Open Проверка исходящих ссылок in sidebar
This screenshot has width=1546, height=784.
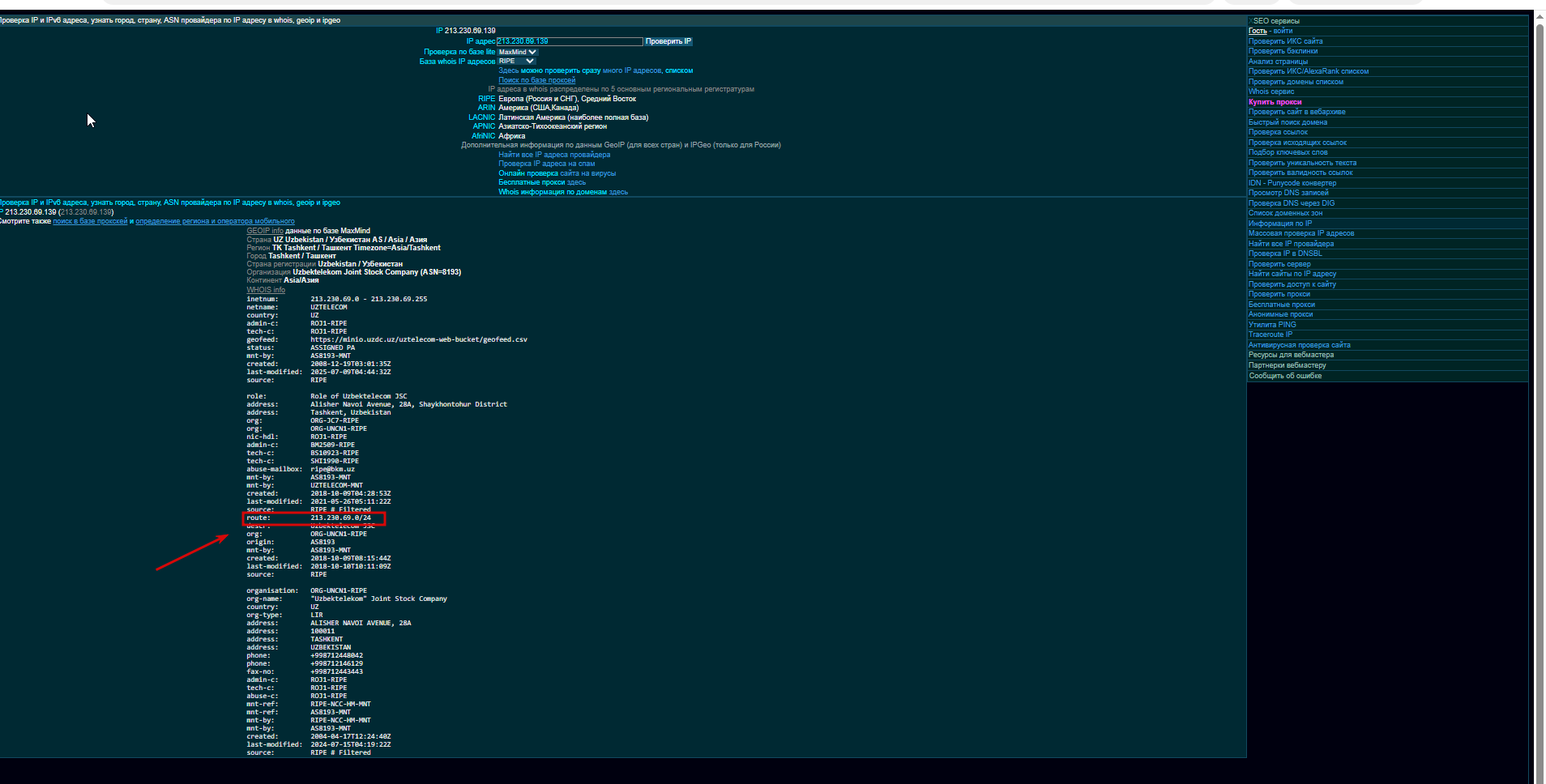tap(1298, 143)
